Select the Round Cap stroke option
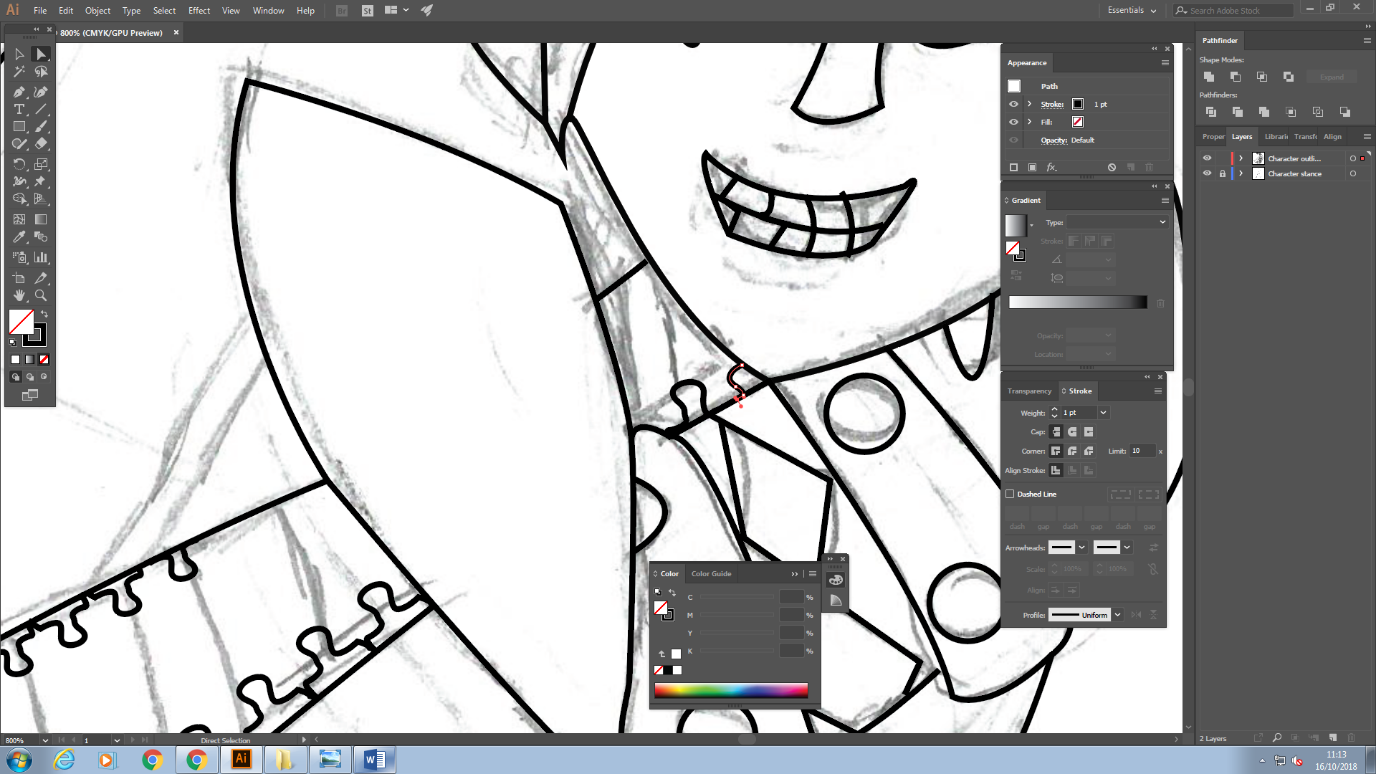The image size is (1376, 774). tap(1072, 432)
